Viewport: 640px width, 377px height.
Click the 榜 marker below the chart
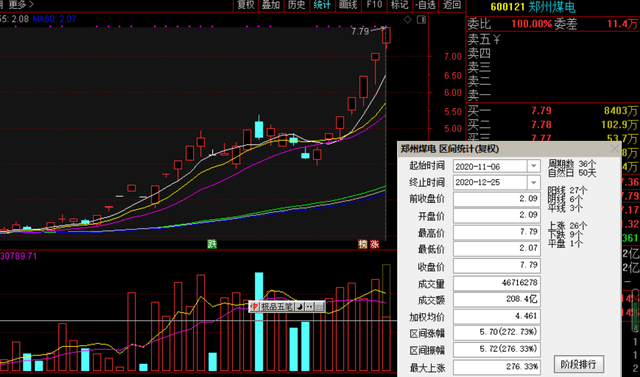click(x=363, y=244)
